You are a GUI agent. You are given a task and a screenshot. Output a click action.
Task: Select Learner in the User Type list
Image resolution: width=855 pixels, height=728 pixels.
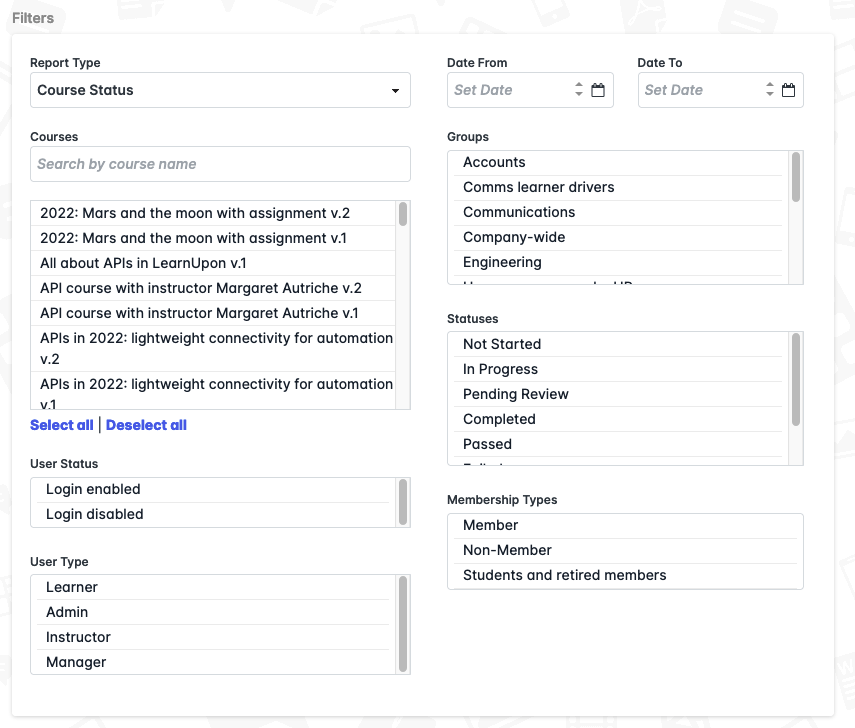pyautogui.click(x=71, y=587)
